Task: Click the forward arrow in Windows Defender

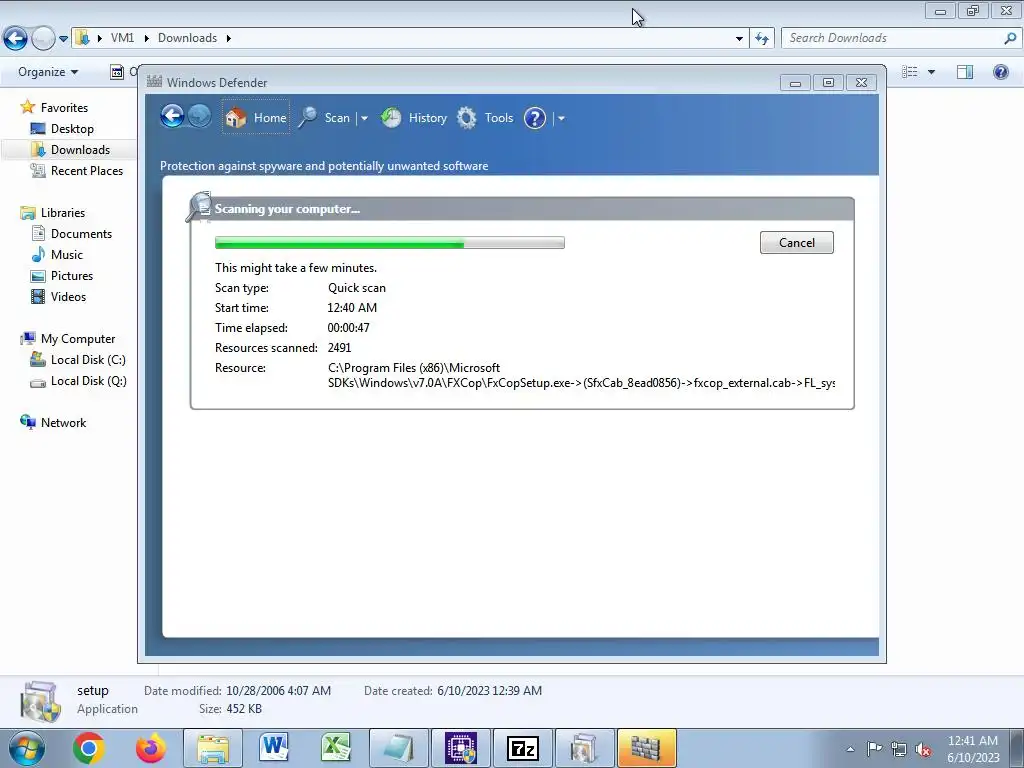Action: (200, 117)
